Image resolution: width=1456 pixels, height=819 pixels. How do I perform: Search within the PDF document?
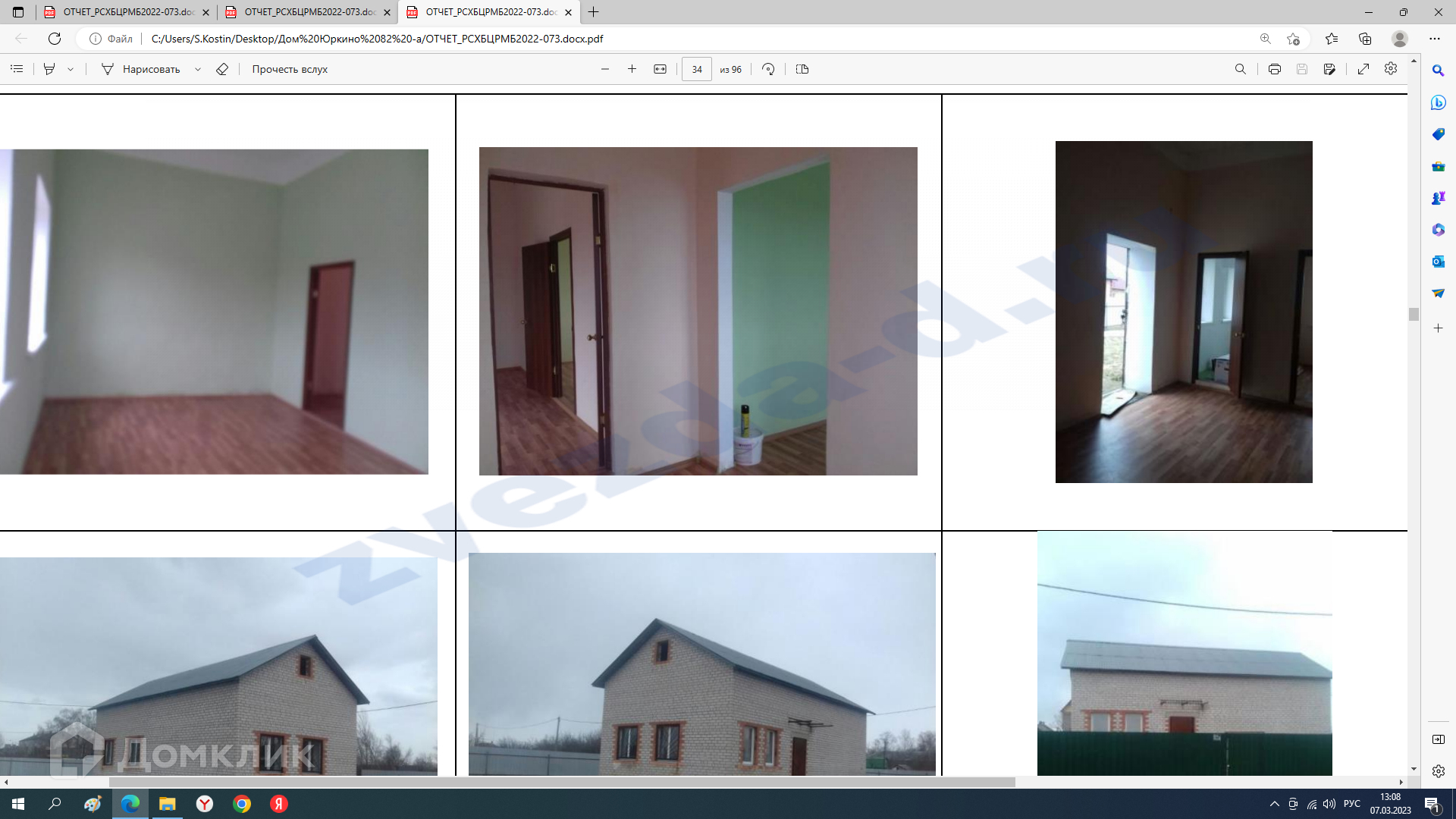pos(1241,69)
